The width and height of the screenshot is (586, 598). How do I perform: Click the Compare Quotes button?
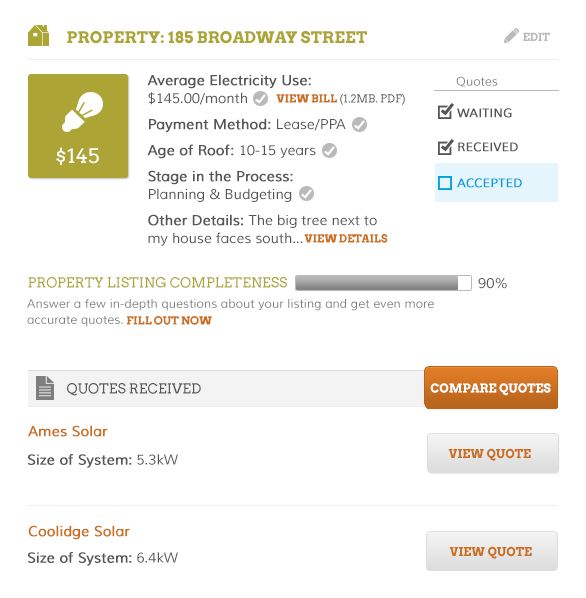click(x=491, y=387)
